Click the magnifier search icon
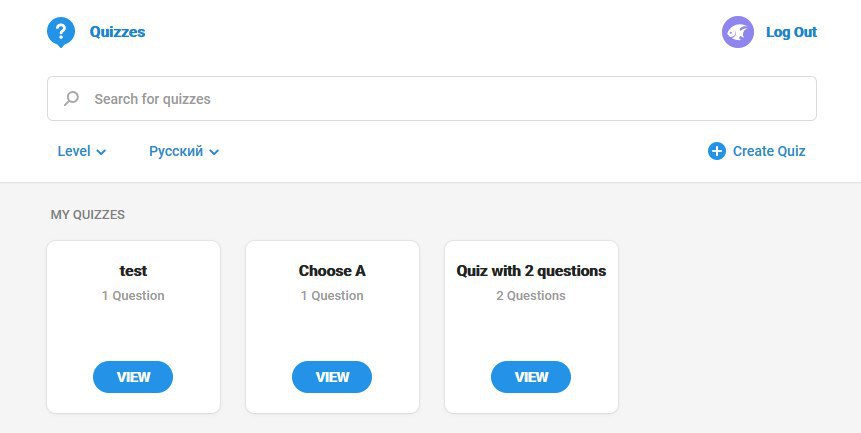 click(x=71, y=99)
